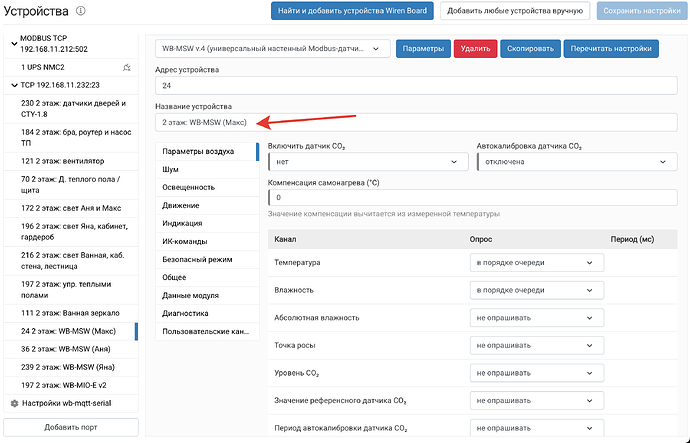Click the Название устройства input field
Viewport: 690px width, 443px height.
(416, 123)
